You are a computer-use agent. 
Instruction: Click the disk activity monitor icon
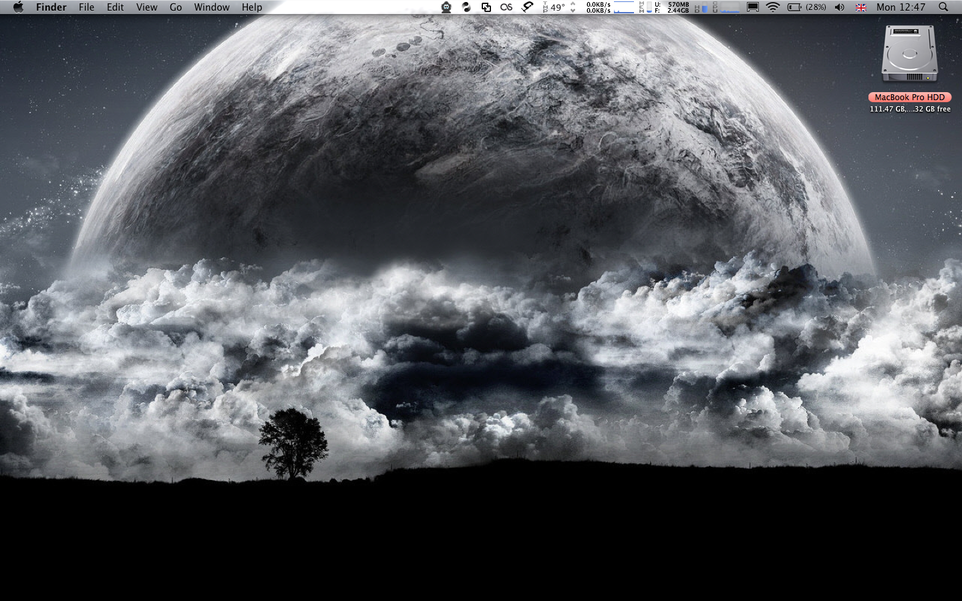(701, 7)
